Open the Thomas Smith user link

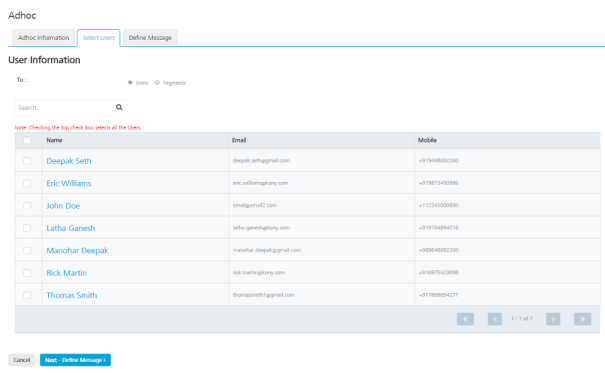pos(72,295)
